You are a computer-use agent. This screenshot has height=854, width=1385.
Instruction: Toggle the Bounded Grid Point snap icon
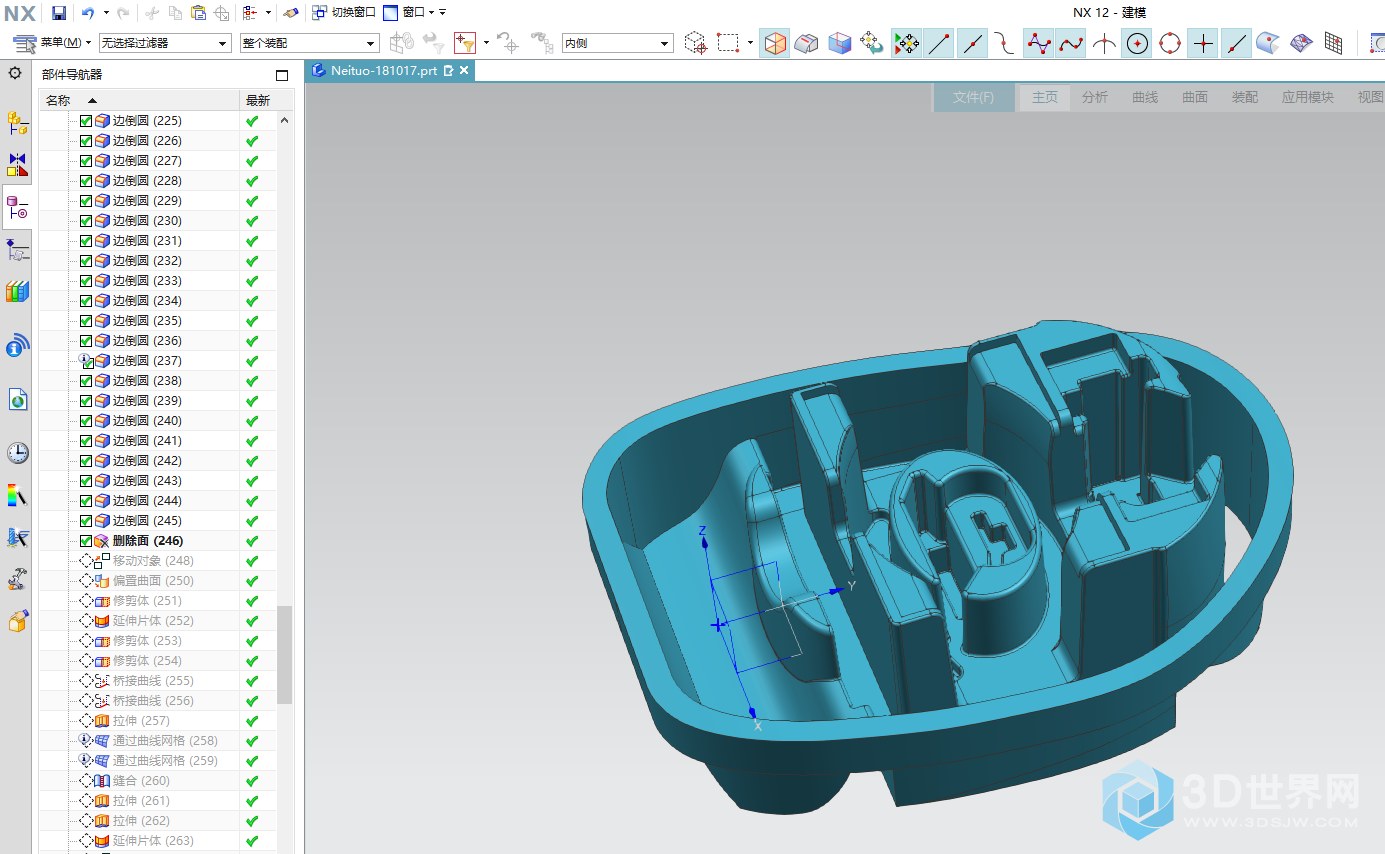[x=1334, y=43]
